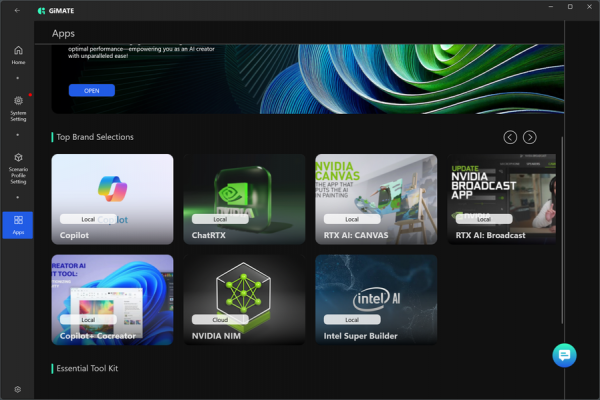Open Scenario Profile Setting in the sidebar

click(18, 169)
